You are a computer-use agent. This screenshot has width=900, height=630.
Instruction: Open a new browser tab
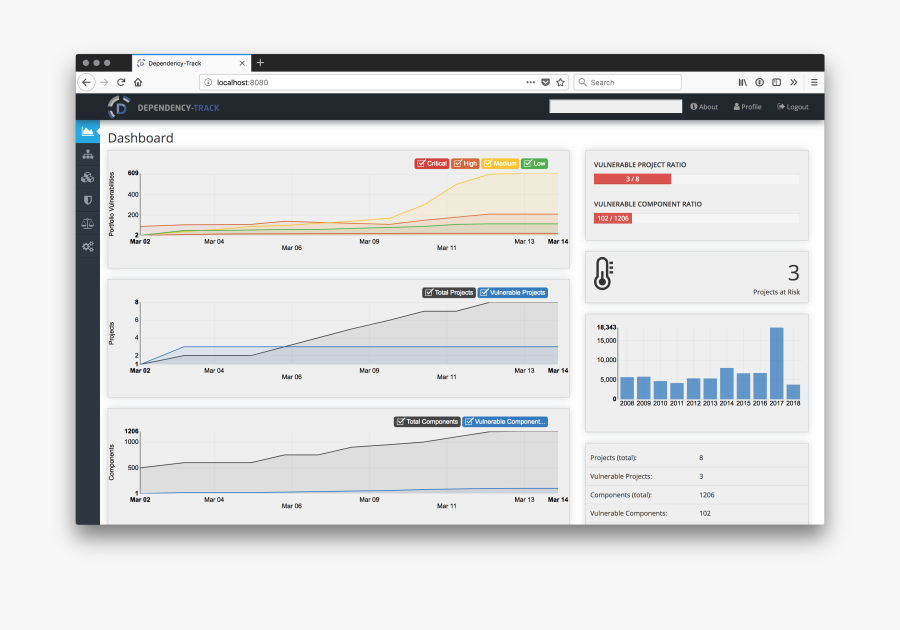click(x=261, y=62)
